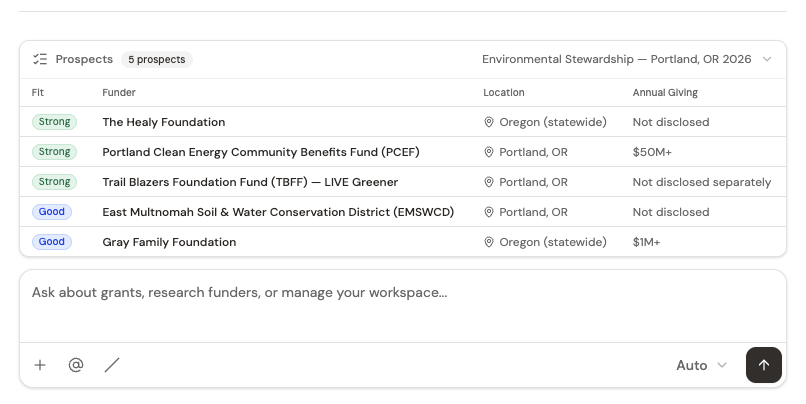
Task: Click 'Portland, OR' in EMSWCD row
Action: click(x=534, y=212)
